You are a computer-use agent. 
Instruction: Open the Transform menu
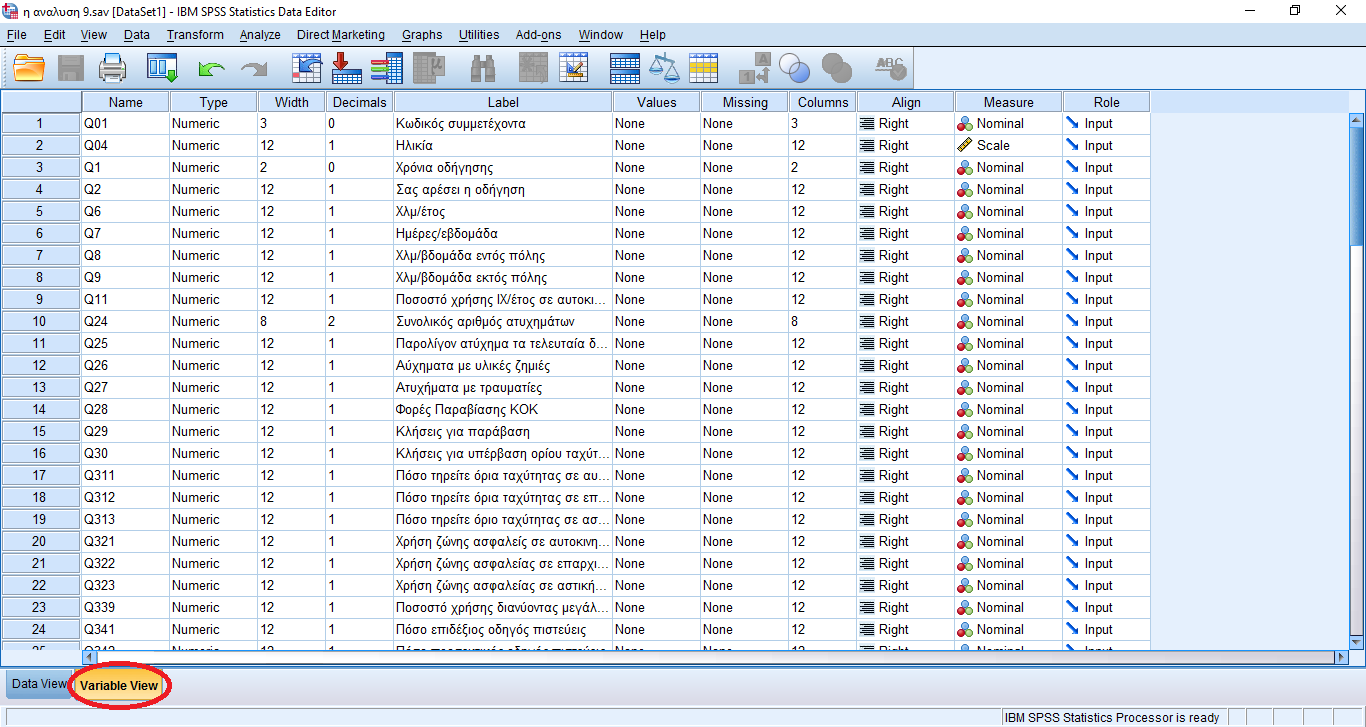[x=195, y=35]
